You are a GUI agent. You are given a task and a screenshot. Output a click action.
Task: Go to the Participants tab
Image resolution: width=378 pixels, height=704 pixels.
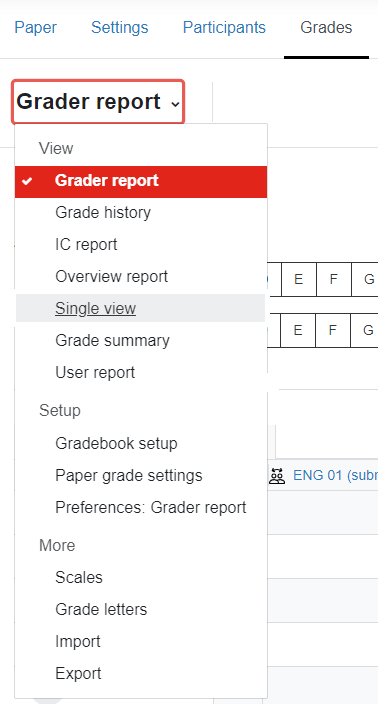(x=224, y=28)
